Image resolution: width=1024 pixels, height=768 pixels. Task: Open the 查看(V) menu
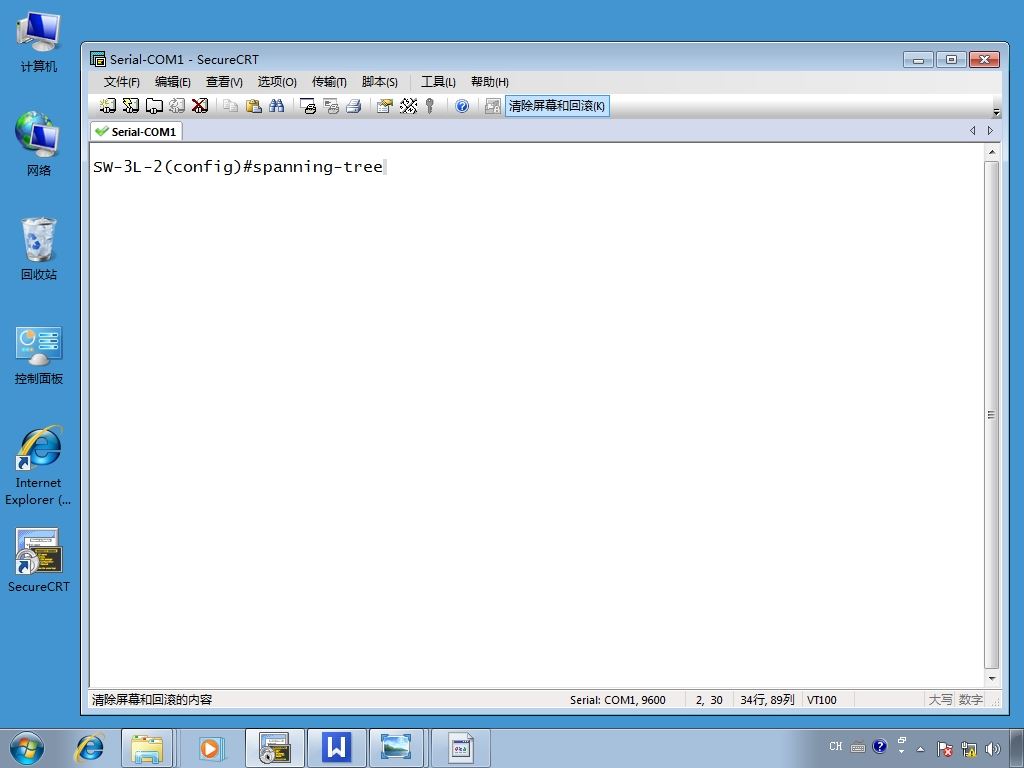coord(224,82)
